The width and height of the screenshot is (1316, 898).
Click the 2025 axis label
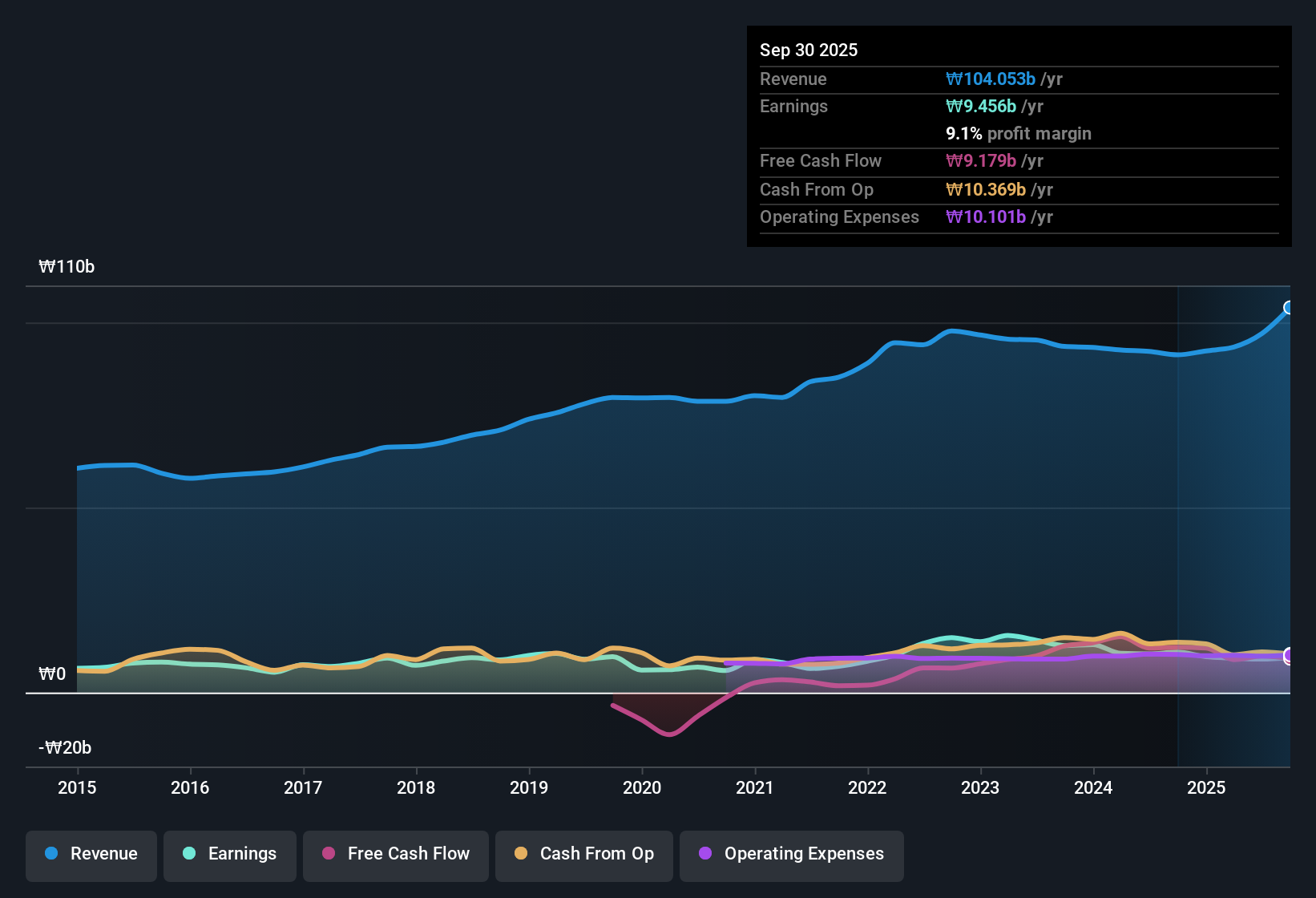(1207, 788)
